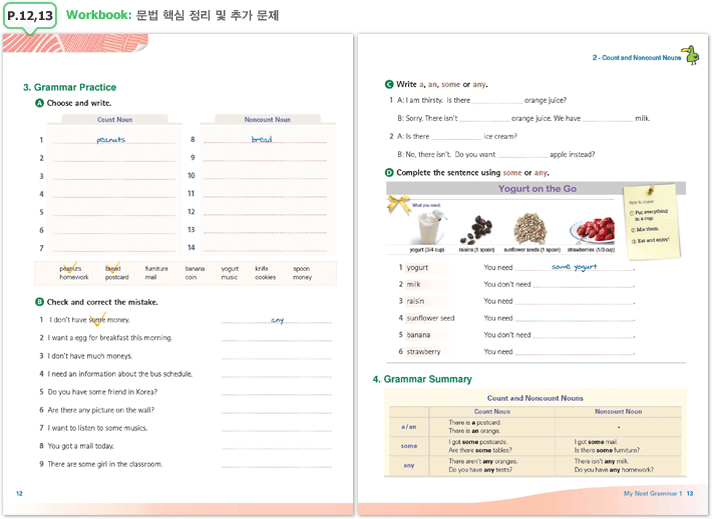Click the yellow ribbon bow icon
This screenshot has height=519, width=712.
click(398, 204)
